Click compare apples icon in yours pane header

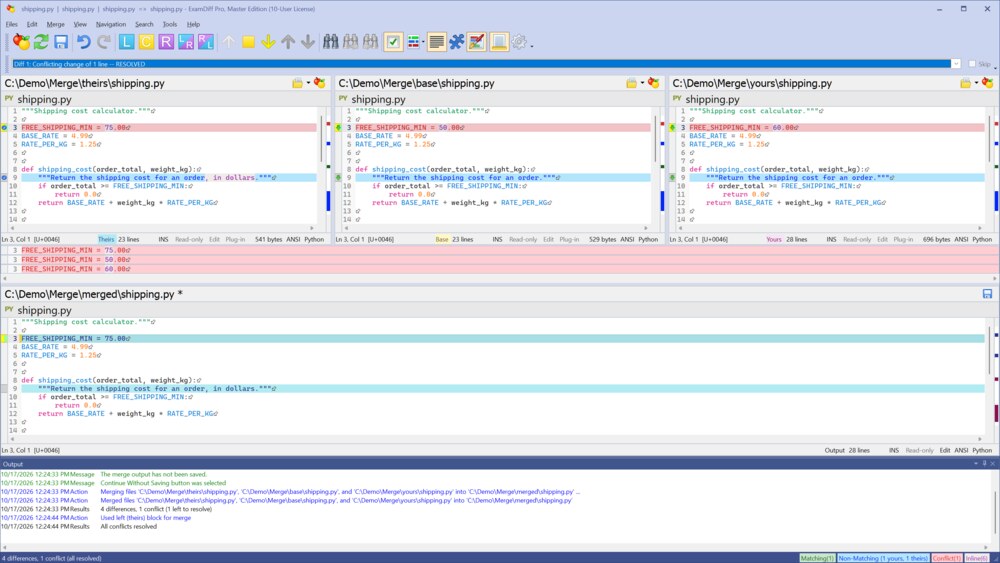coord(987,84)
